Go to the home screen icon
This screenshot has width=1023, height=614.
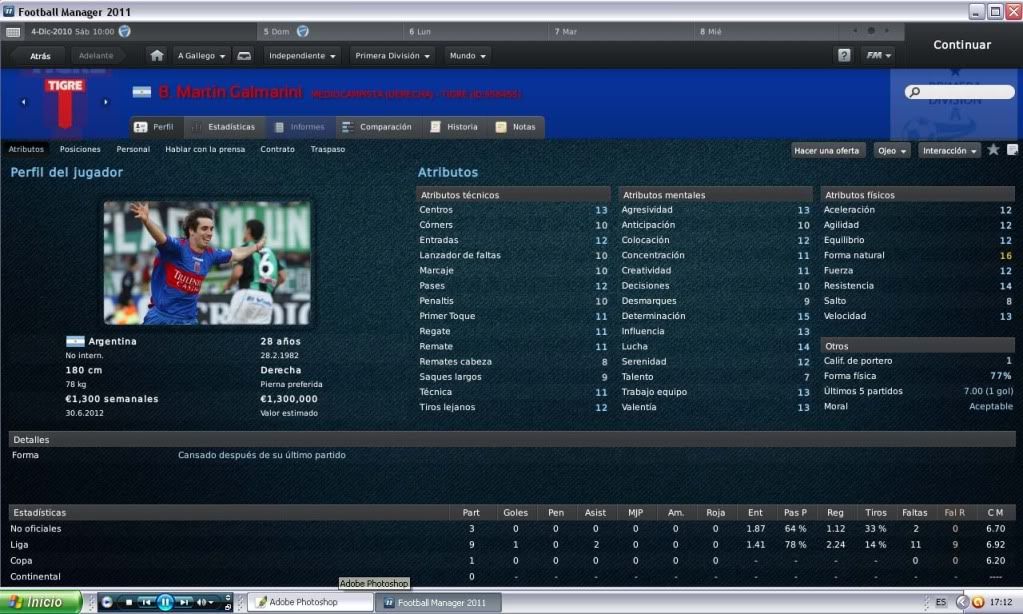click(x=157, y=55)
